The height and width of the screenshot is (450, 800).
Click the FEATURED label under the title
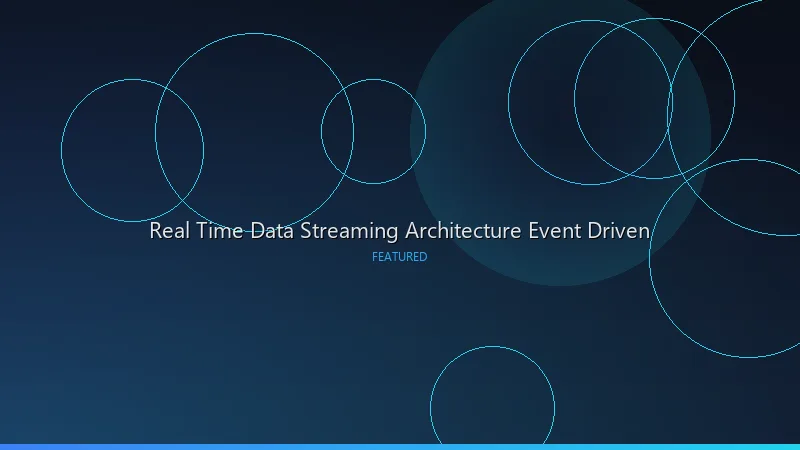pyautogui.click(x=399, y=257)
